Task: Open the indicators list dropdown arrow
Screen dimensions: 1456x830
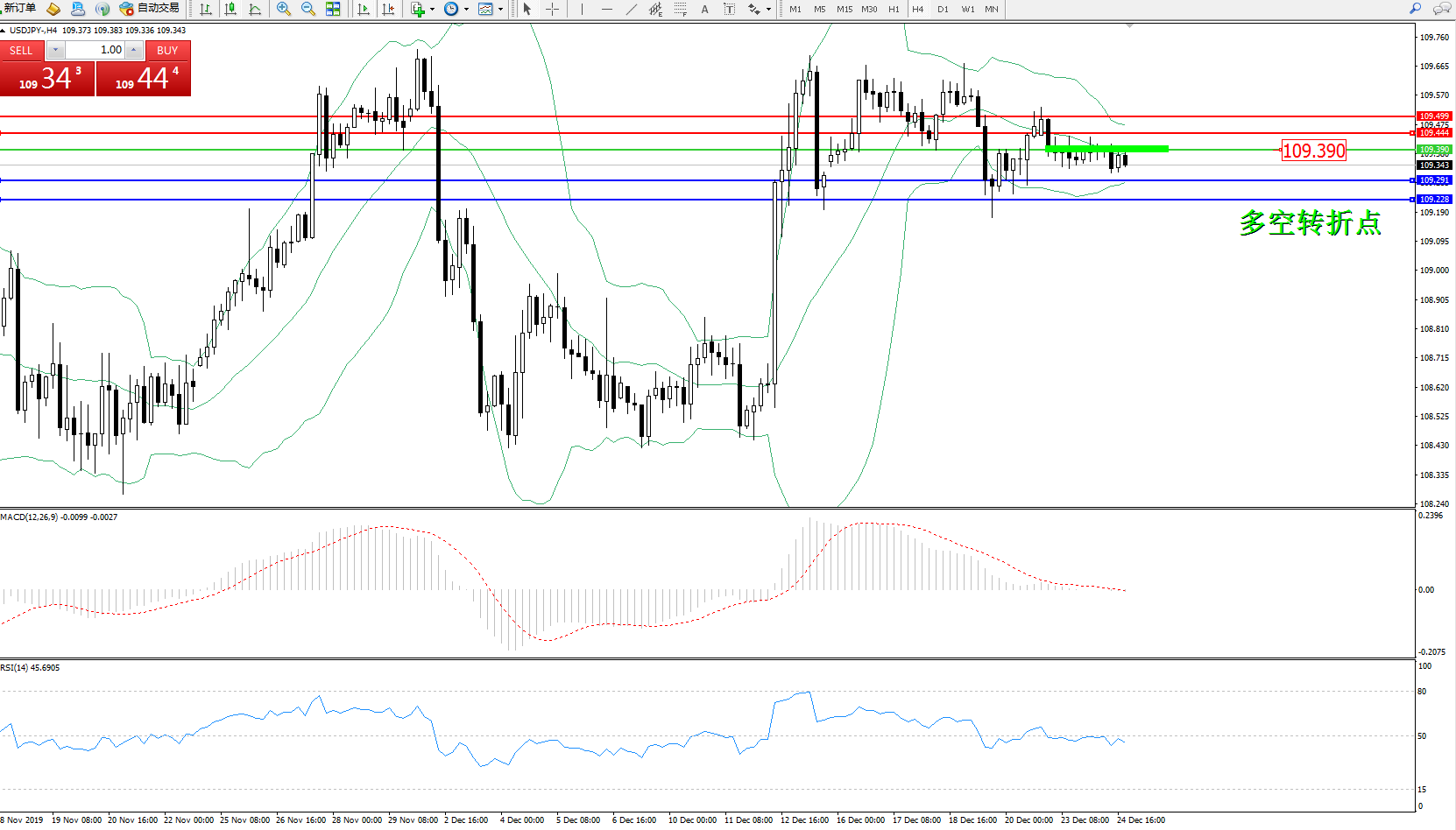Action: point(432,10)
